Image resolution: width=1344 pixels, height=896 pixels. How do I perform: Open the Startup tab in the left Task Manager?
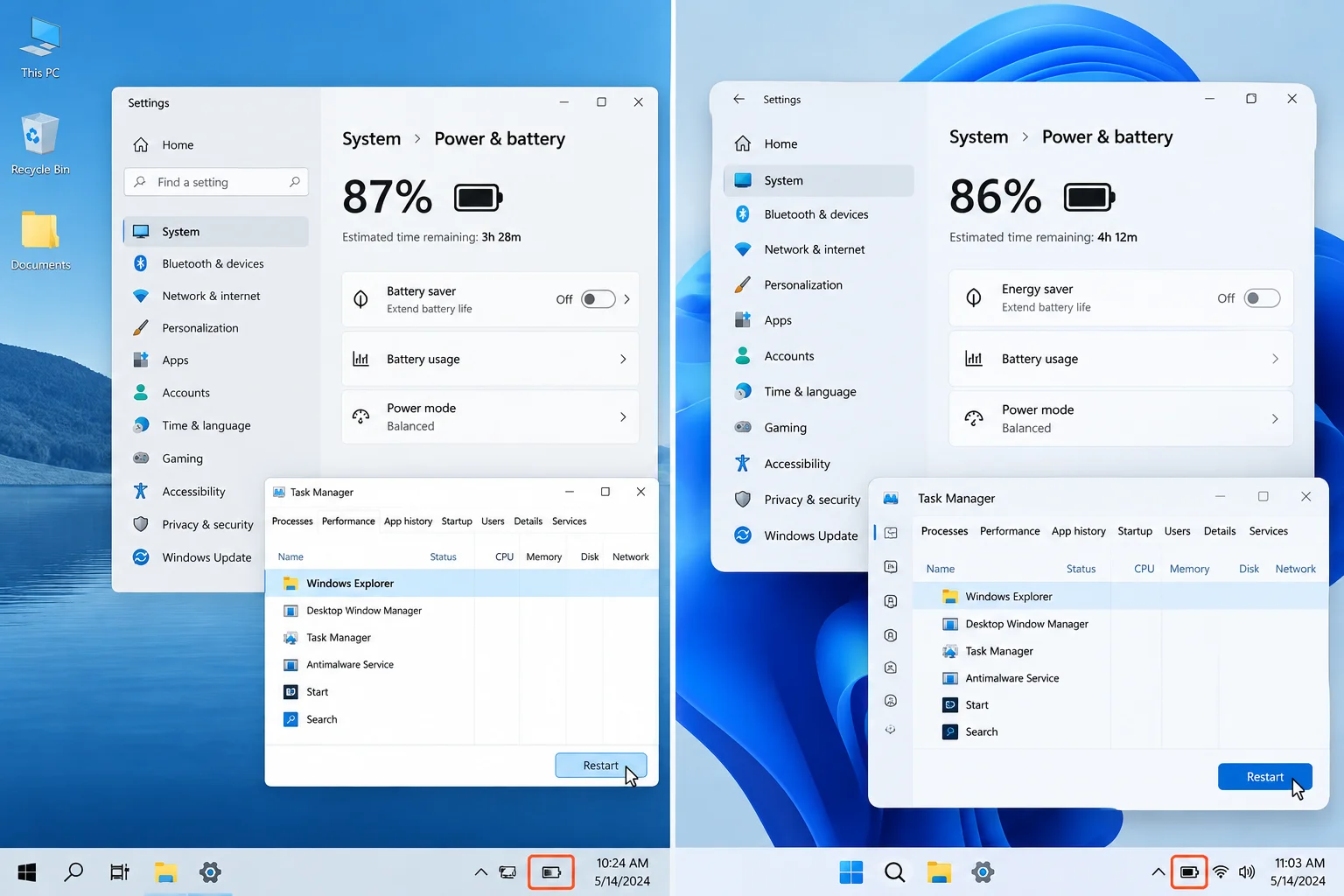pos(457,521)
